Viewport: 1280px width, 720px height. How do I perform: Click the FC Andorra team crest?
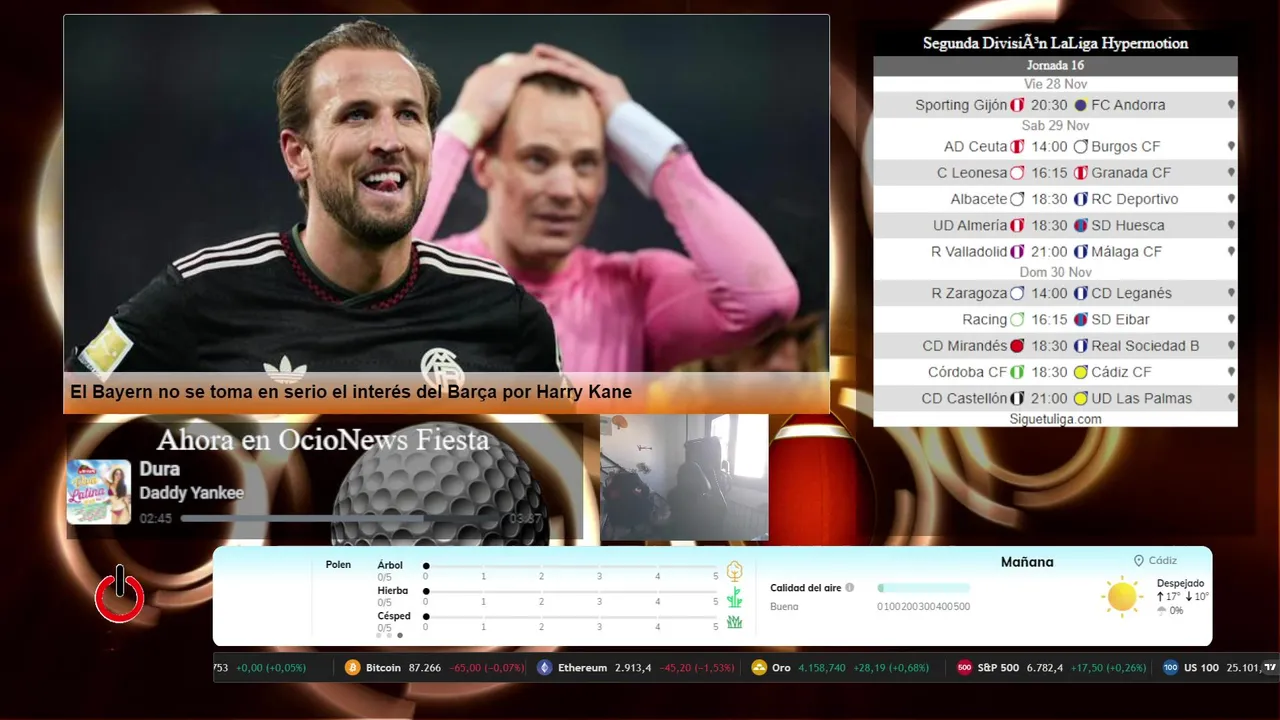coord(1080,105)
